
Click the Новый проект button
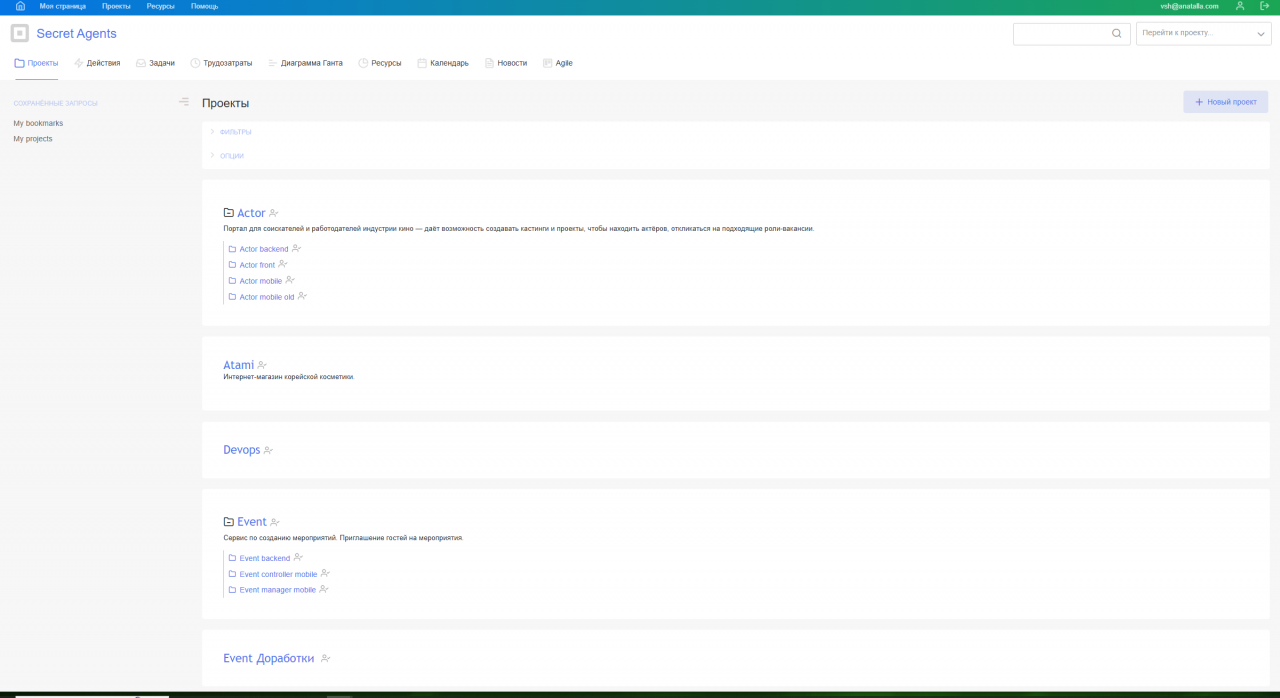point(1225,102)
